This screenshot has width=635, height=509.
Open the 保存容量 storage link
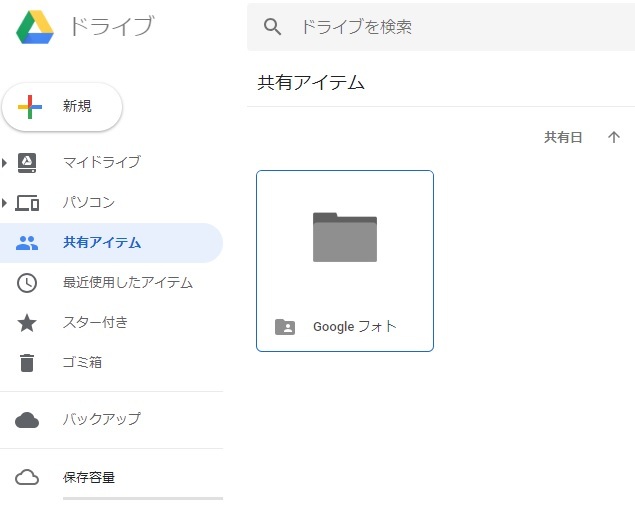89,477
